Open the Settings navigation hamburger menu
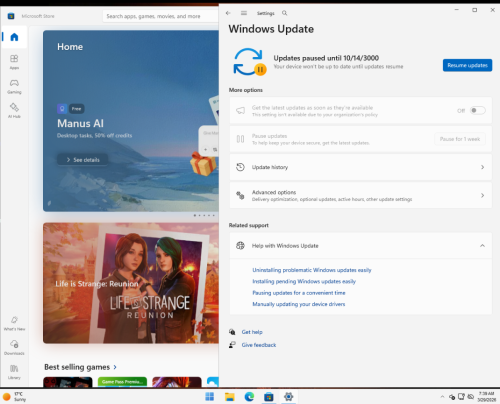 [x=244, y=13]
